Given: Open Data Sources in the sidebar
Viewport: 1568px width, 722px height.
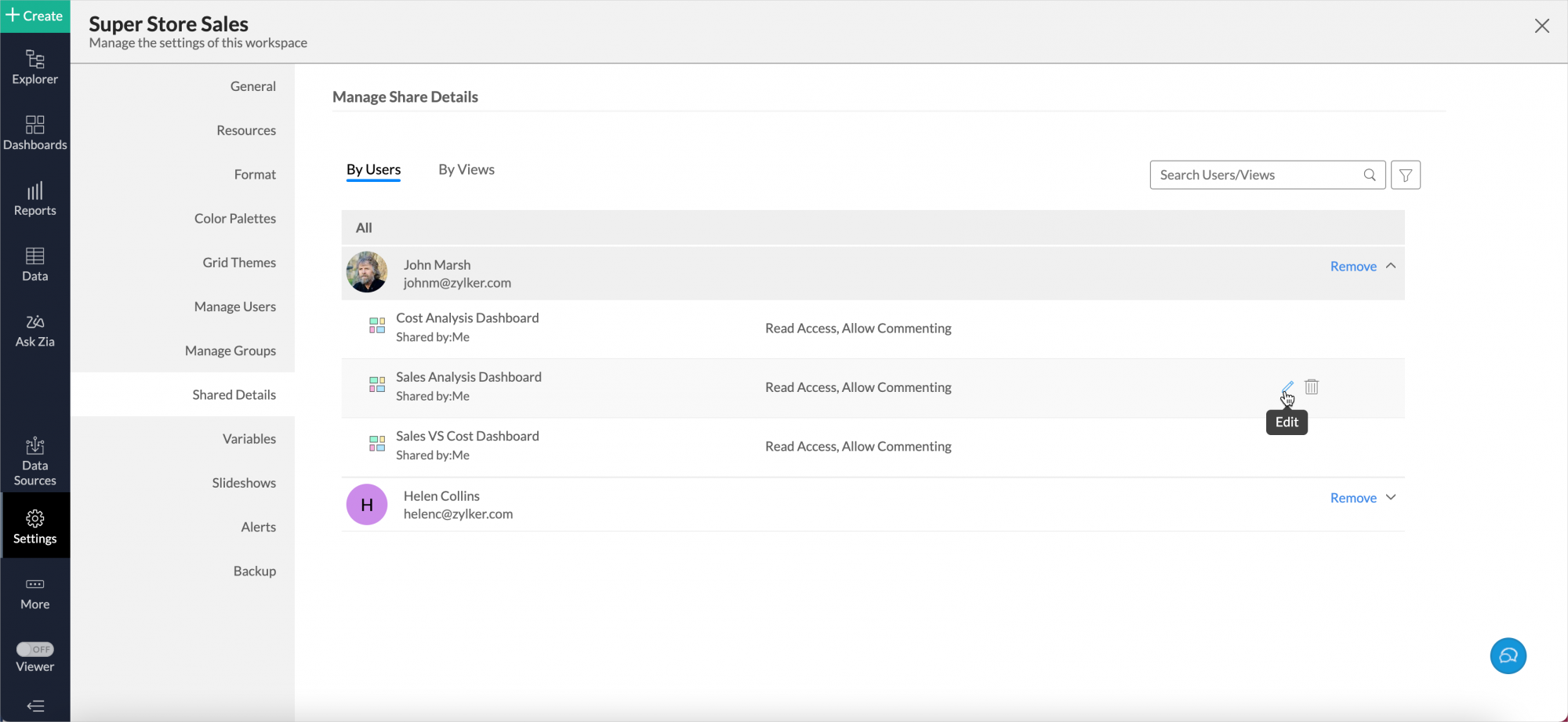Looking at the screenshot, I should click(34, 462).
